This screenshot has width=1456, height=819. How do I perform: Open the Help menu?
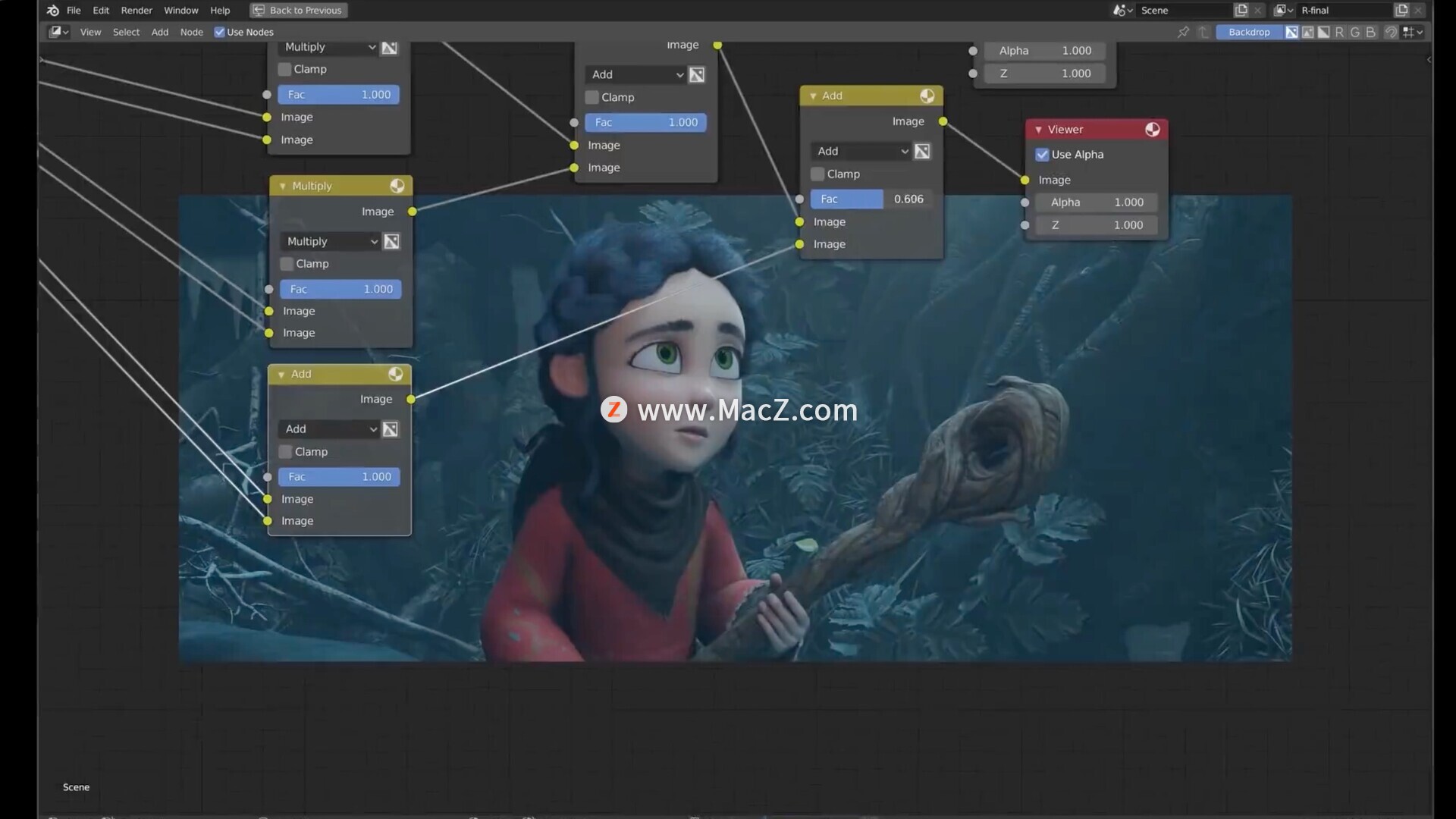(220, 10)
